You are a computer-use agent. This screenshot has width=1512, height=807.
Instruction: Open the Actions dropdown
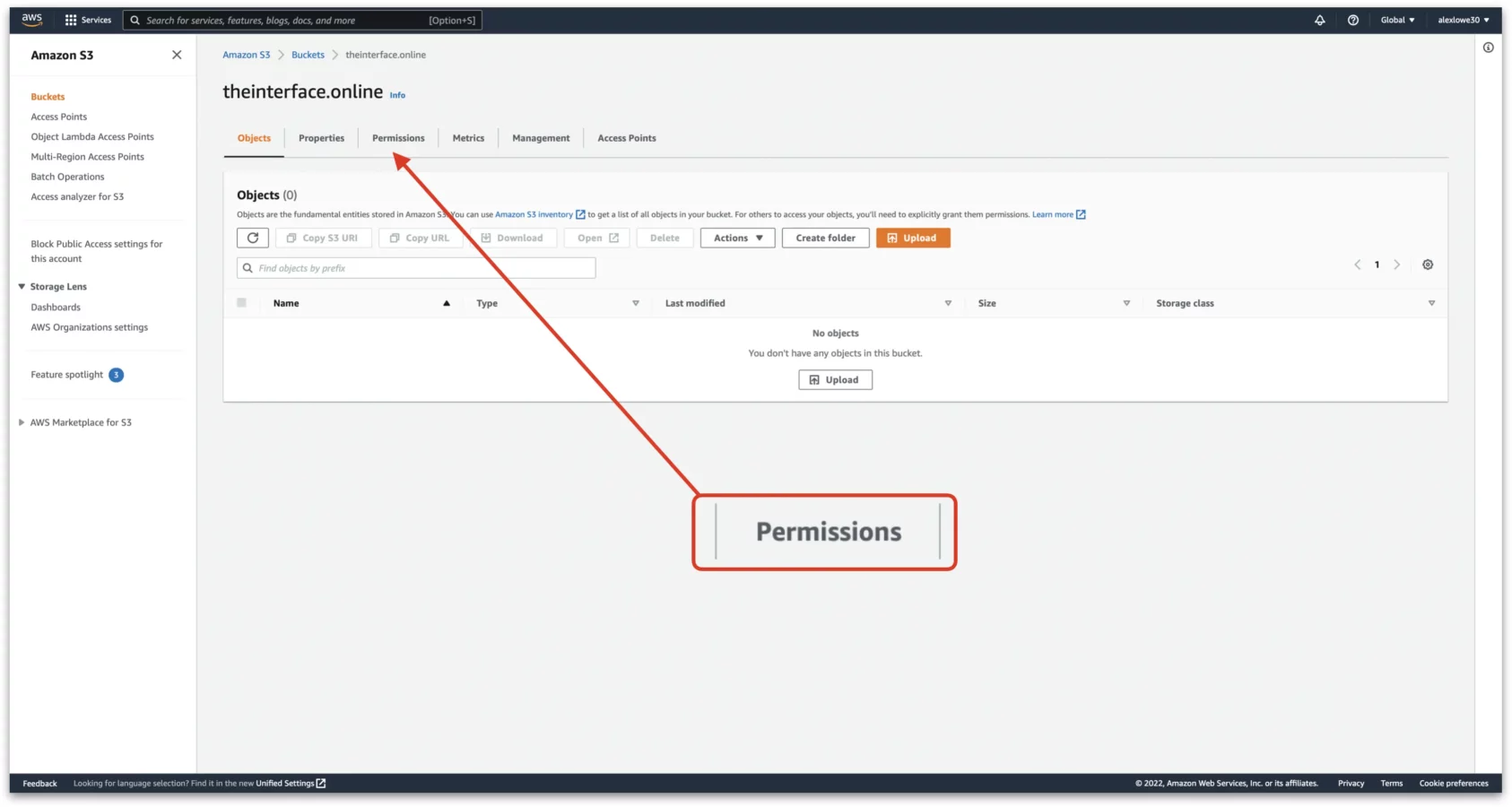point(737,238)
